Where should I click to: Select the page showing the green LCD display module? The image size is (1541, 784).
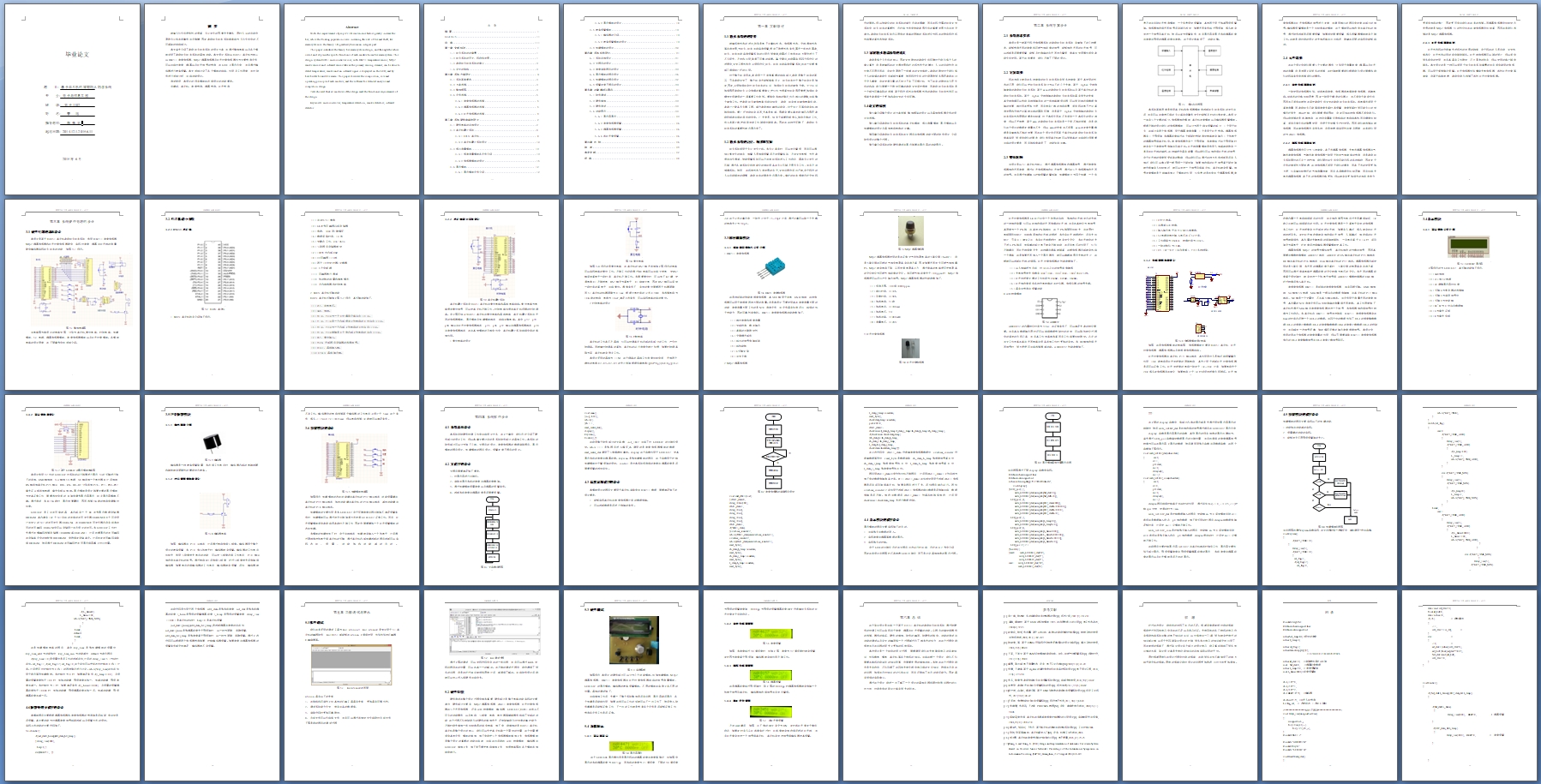pos(1469,294)
